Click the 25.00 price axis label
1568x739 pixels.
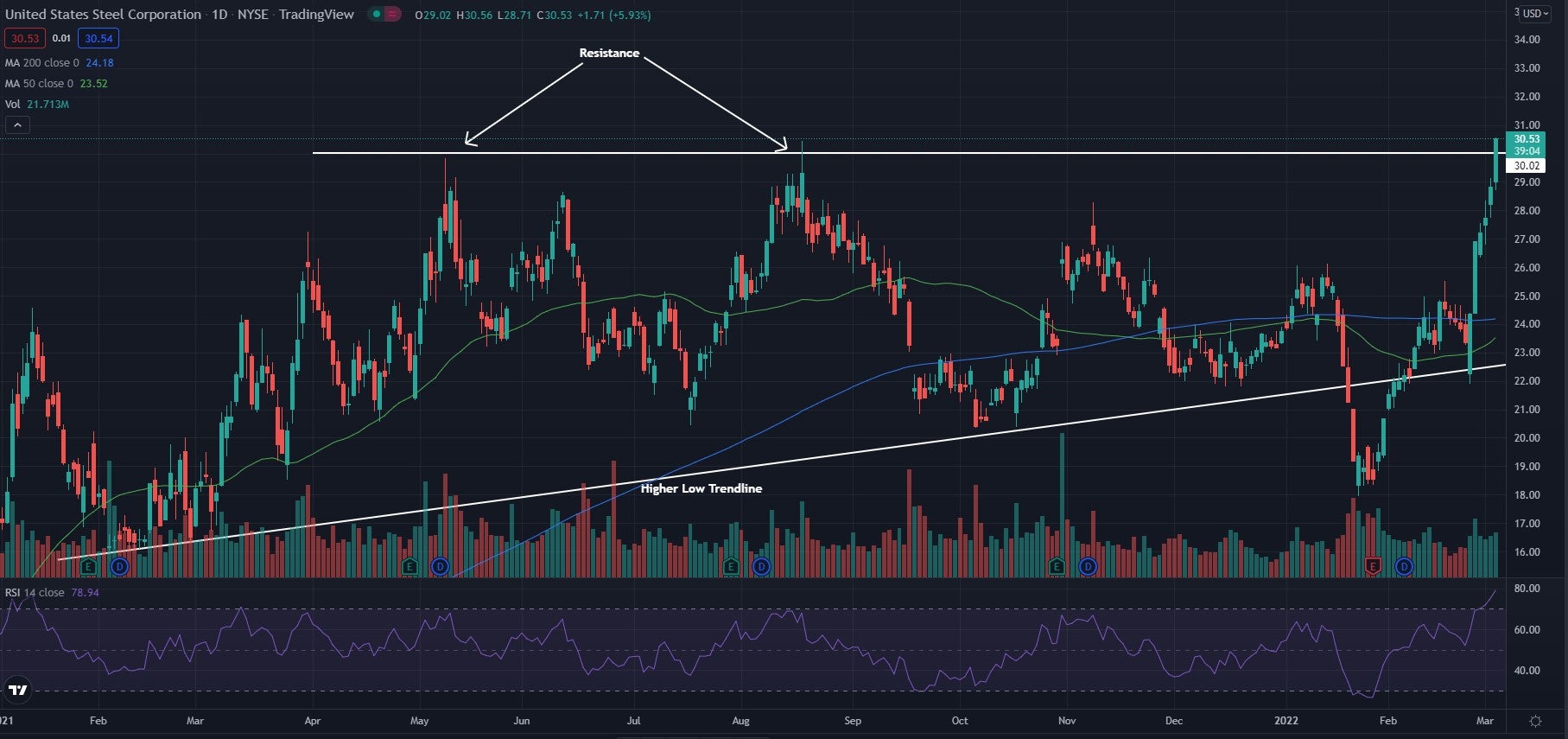(1527, 296)
